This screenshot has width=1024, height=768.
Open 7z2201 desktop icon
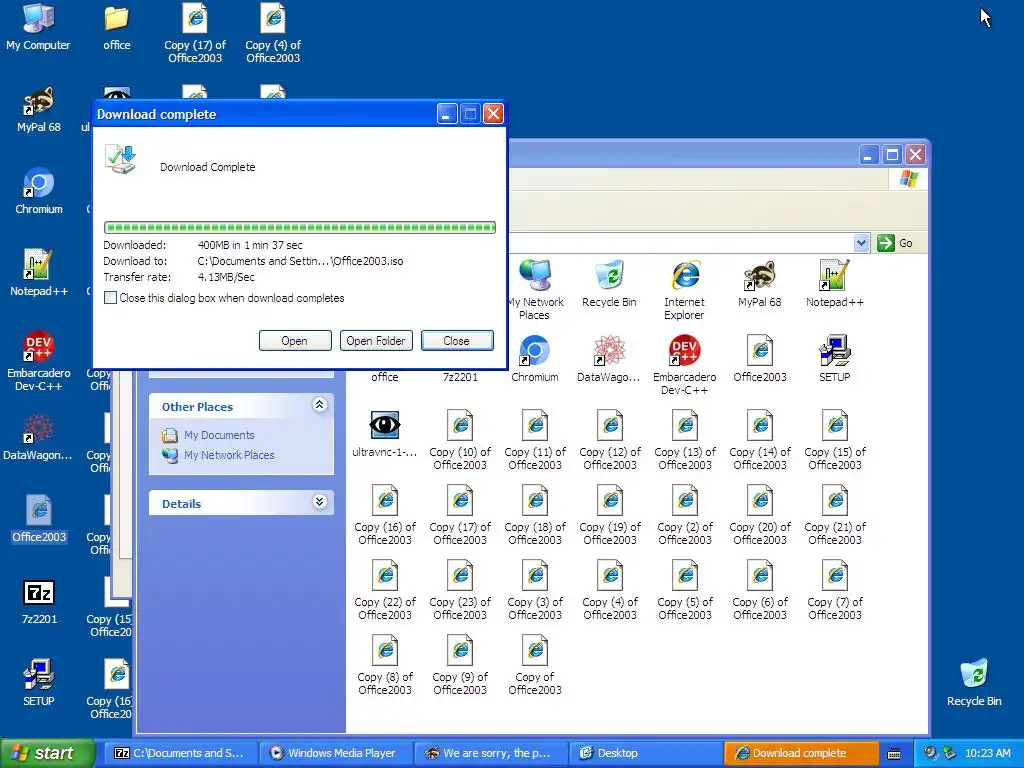click(x=39, y=601)
